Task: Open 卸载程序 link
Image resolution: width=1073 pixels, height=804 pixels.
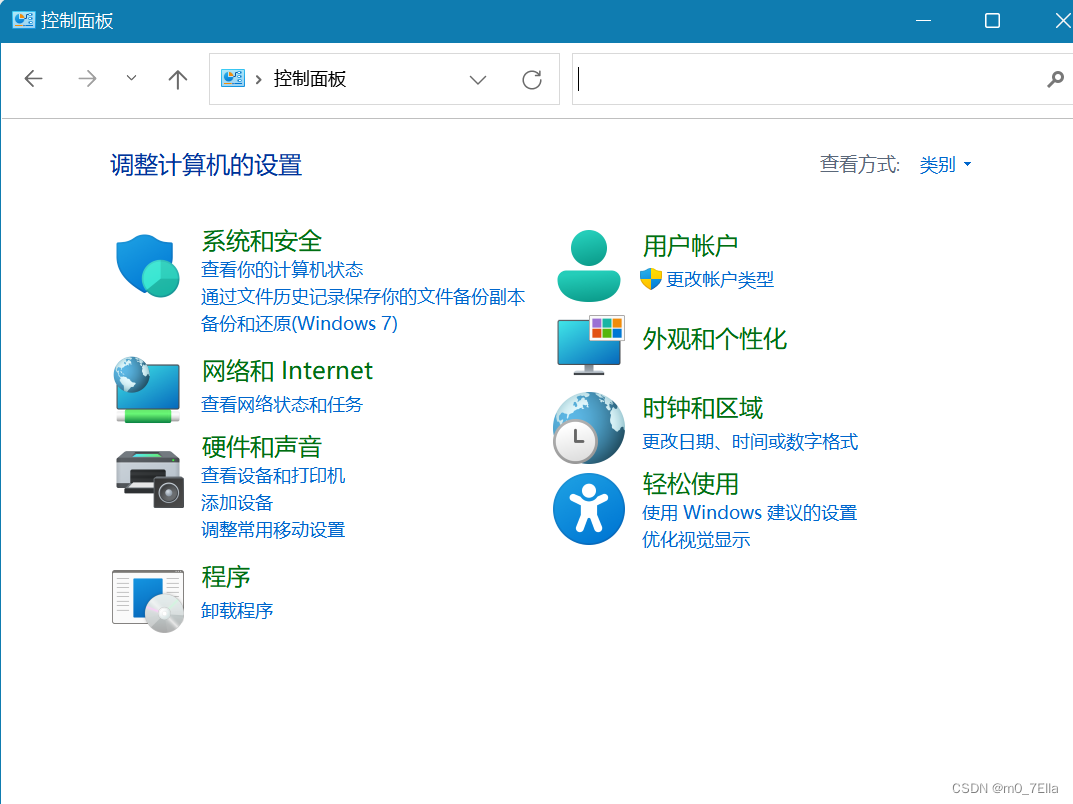Action: [x=237, y=610]
